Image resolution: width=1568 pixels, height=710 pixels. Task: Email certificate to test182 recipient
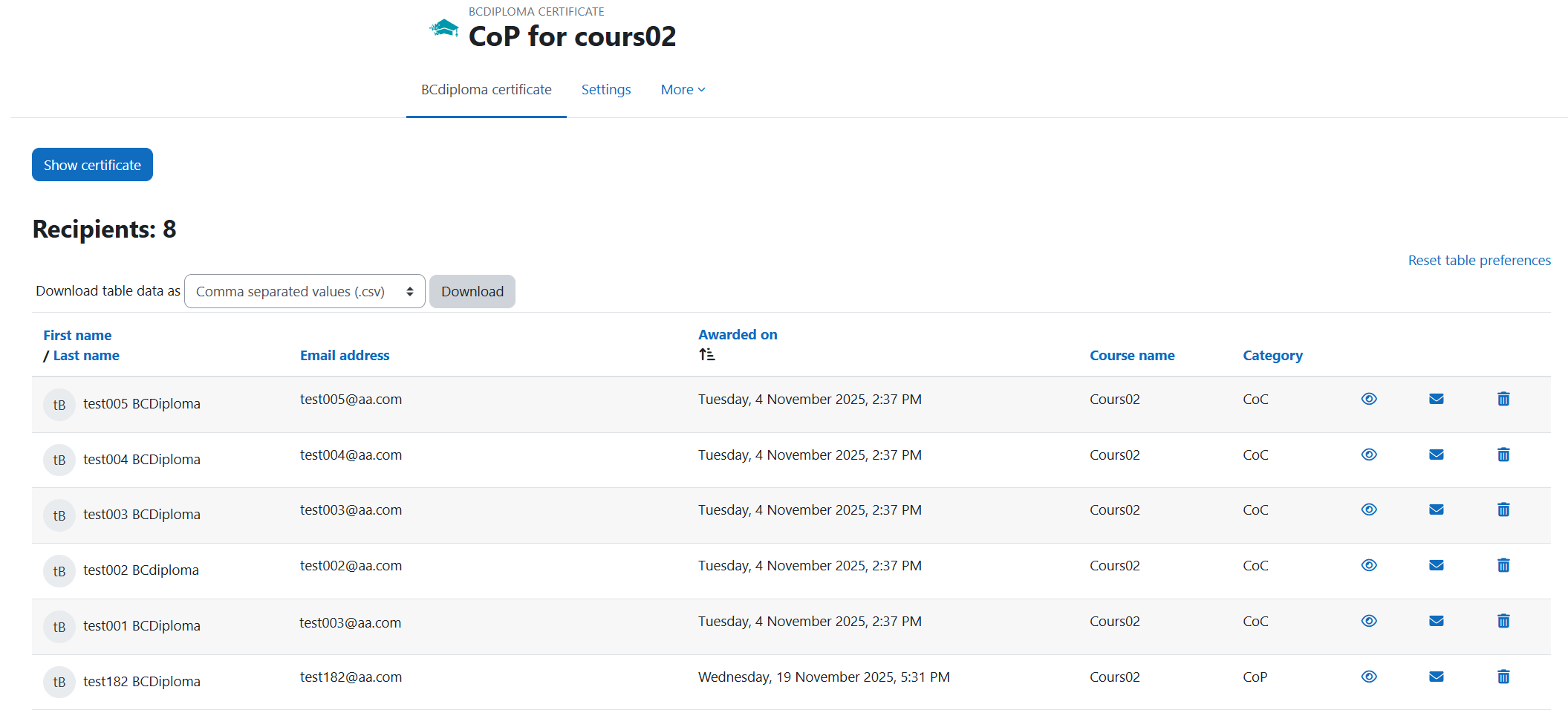click(x=1437, y=677)
